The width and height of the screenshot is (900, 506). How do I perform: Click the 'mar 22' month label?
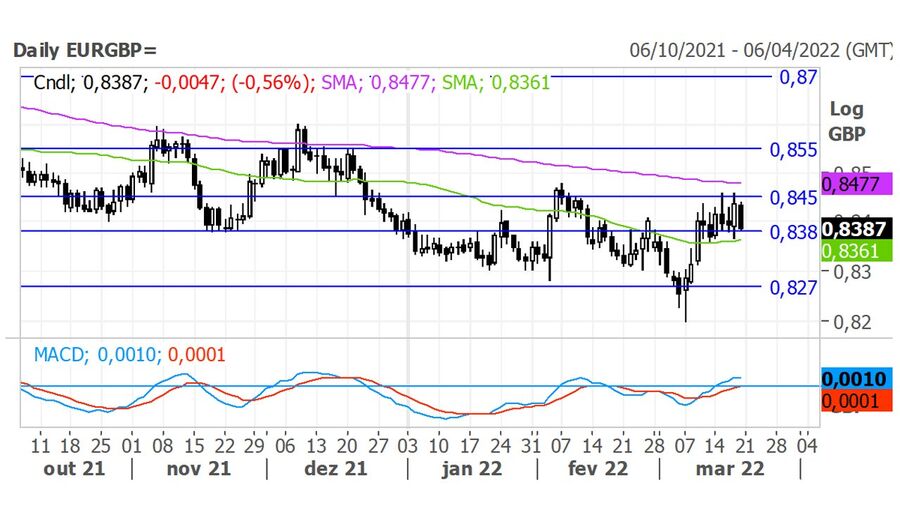(x=730, y=469)
